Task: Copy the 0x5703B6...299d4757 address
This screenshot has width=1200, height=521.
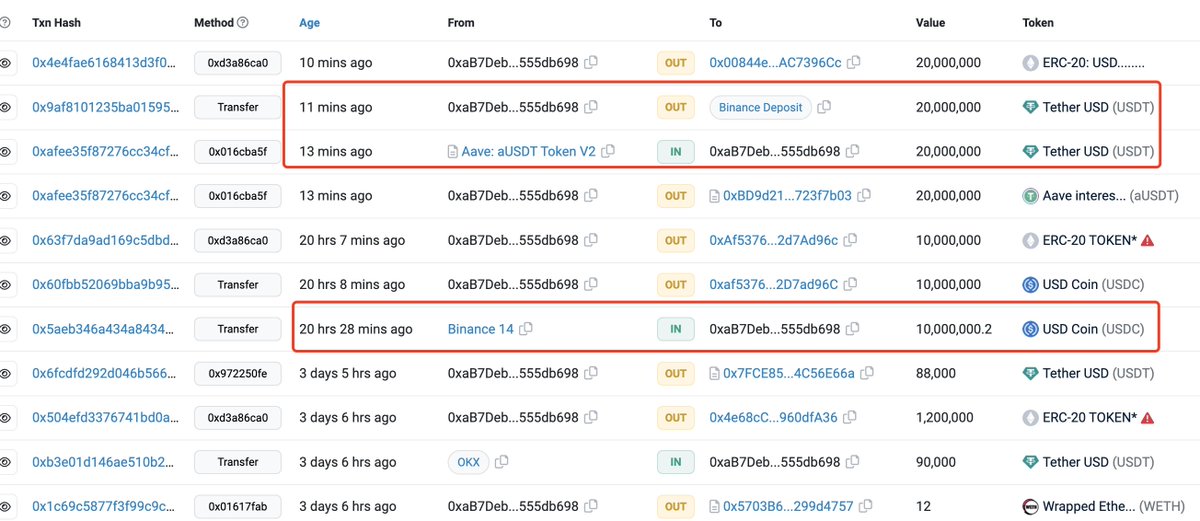Action: click(x=867, y=506)
